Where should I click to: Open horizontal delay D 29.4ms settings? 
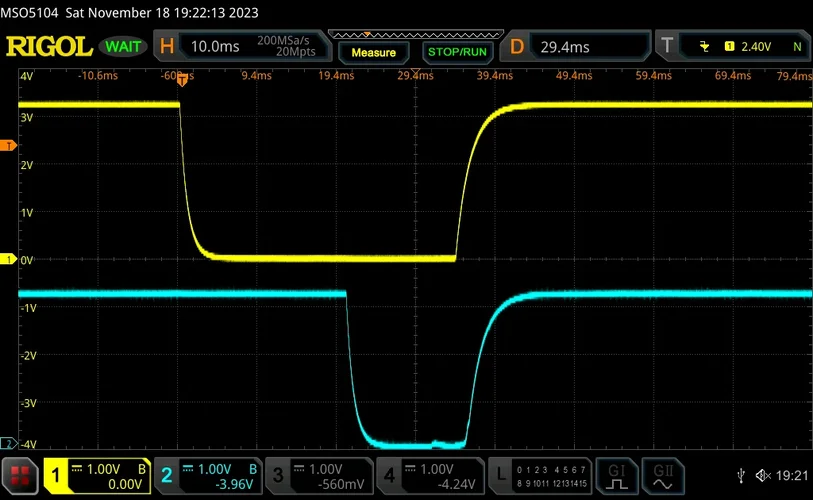[x=575, y=47]
